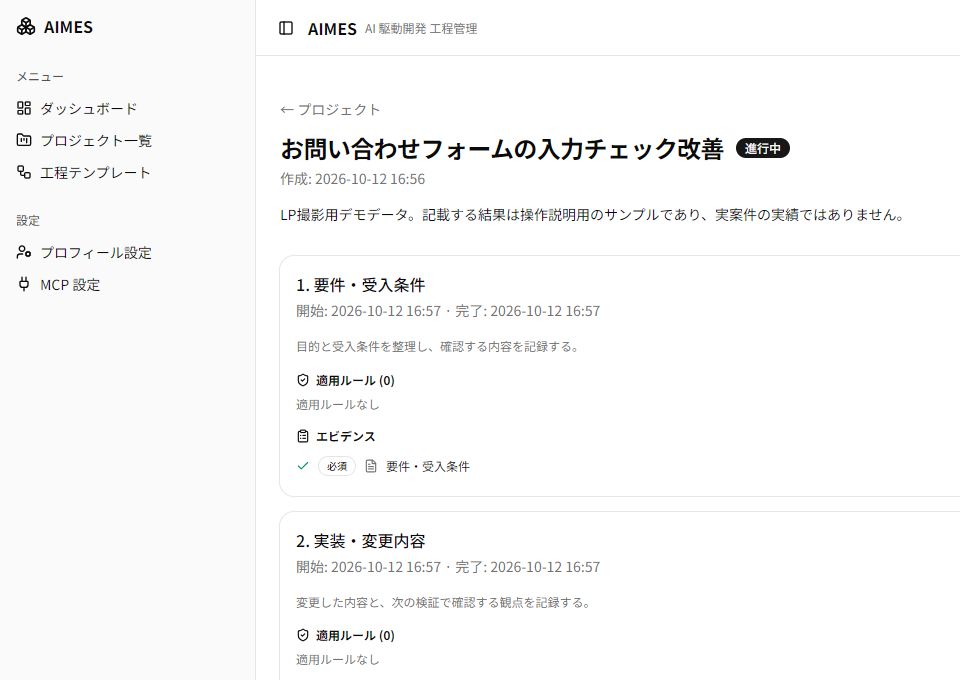The height and width of the screenshot is (680, 960).
Task: Click the 必須 badge
Action: click(x=337, y=466)
